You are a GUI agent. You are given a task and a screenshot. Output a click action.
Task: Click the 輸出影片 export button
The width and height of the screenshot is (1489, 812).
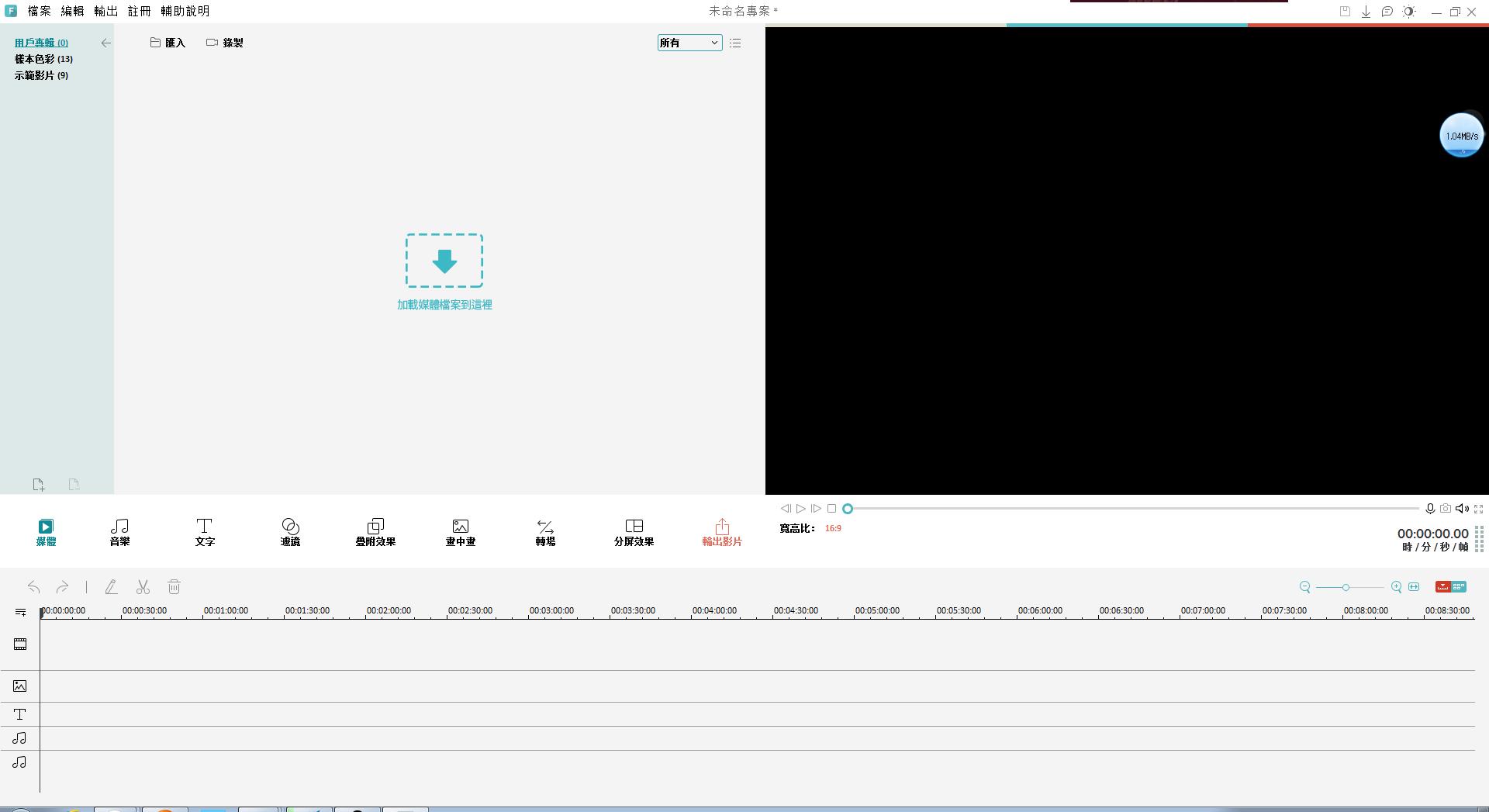click(x=722, y=533)
